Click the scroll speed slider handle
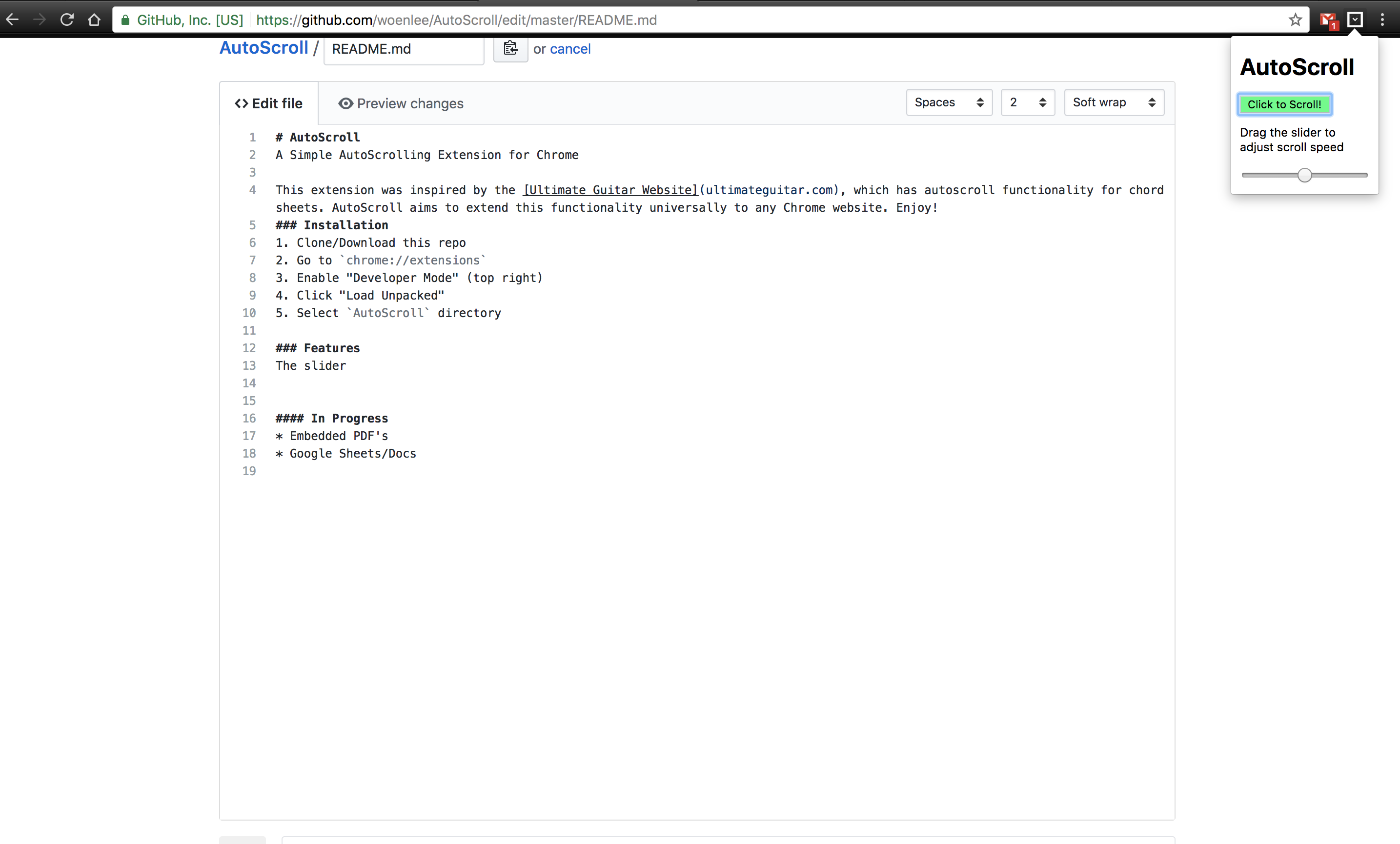The image size is (1400, 844). [1304, 175]
